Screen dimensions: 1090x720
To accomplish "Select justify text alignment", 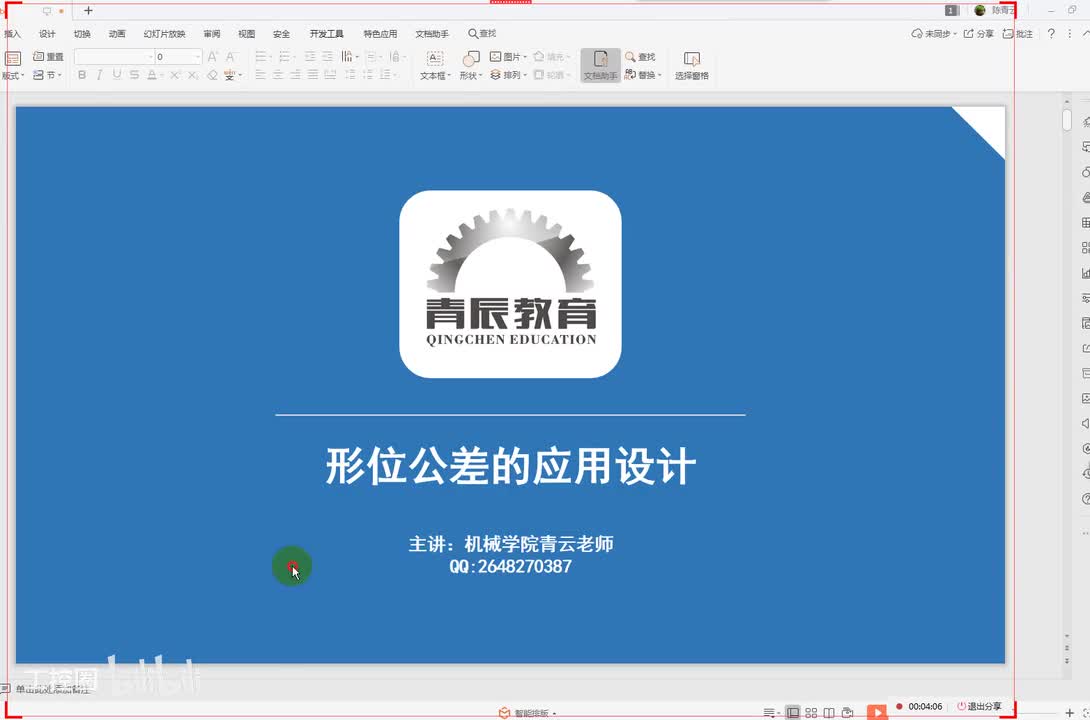I will (313, 75).
